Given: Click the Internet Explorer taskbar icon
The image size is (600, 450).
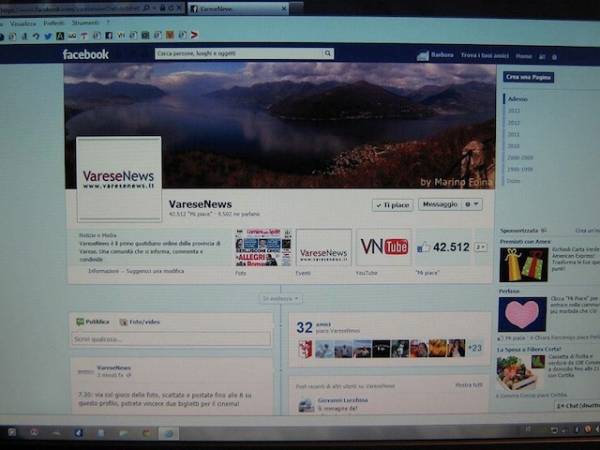Looking at the screenshot, I should (x=168, y=433).
